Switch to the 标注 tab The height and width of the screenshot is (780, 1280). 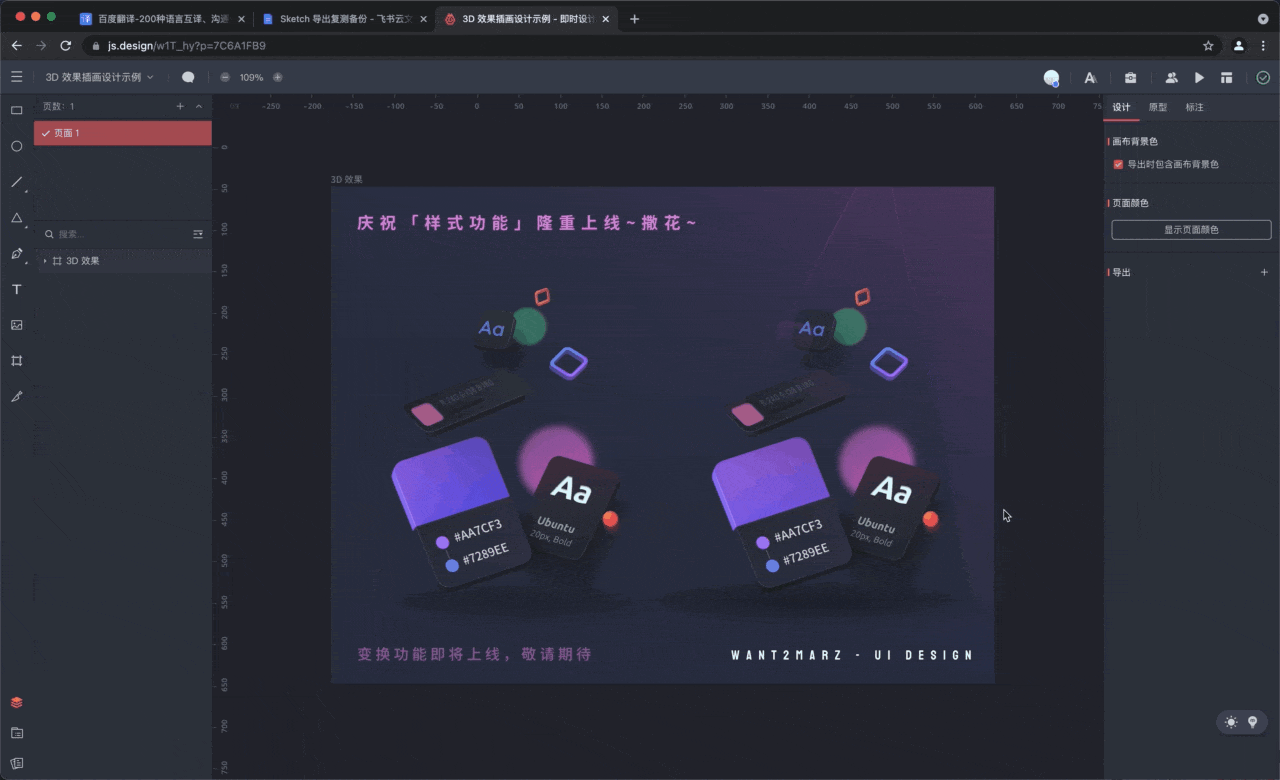(x=1194, y=107)
